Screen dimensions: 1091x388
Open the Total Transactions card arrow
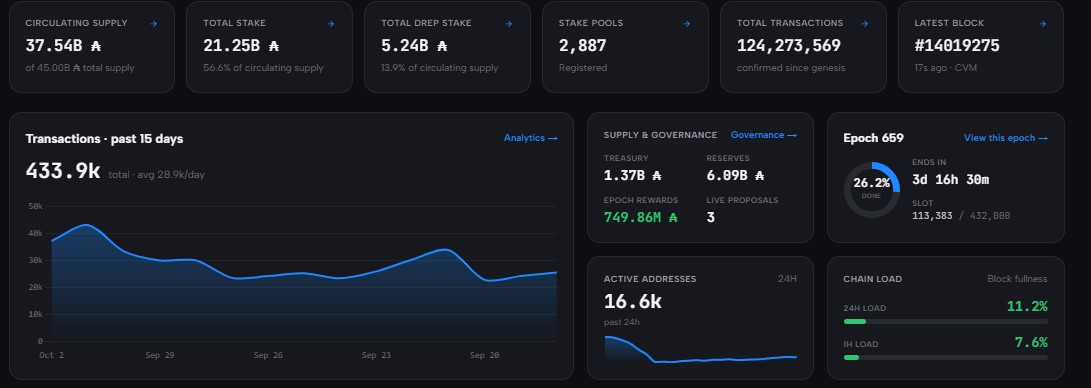(865, 24)
